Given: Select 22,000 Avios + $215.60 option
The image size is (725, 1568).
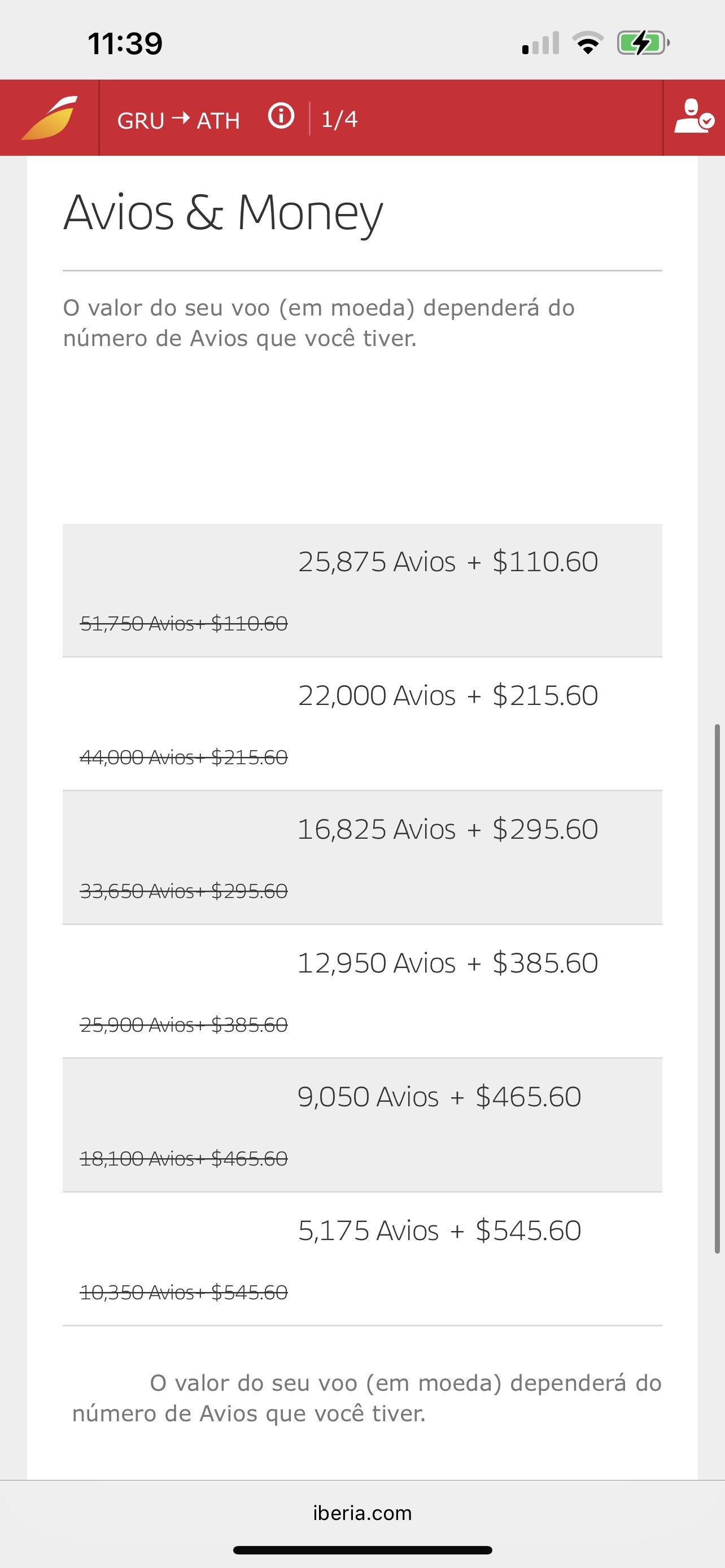Looking at the screenshot, I should [362, 724].
